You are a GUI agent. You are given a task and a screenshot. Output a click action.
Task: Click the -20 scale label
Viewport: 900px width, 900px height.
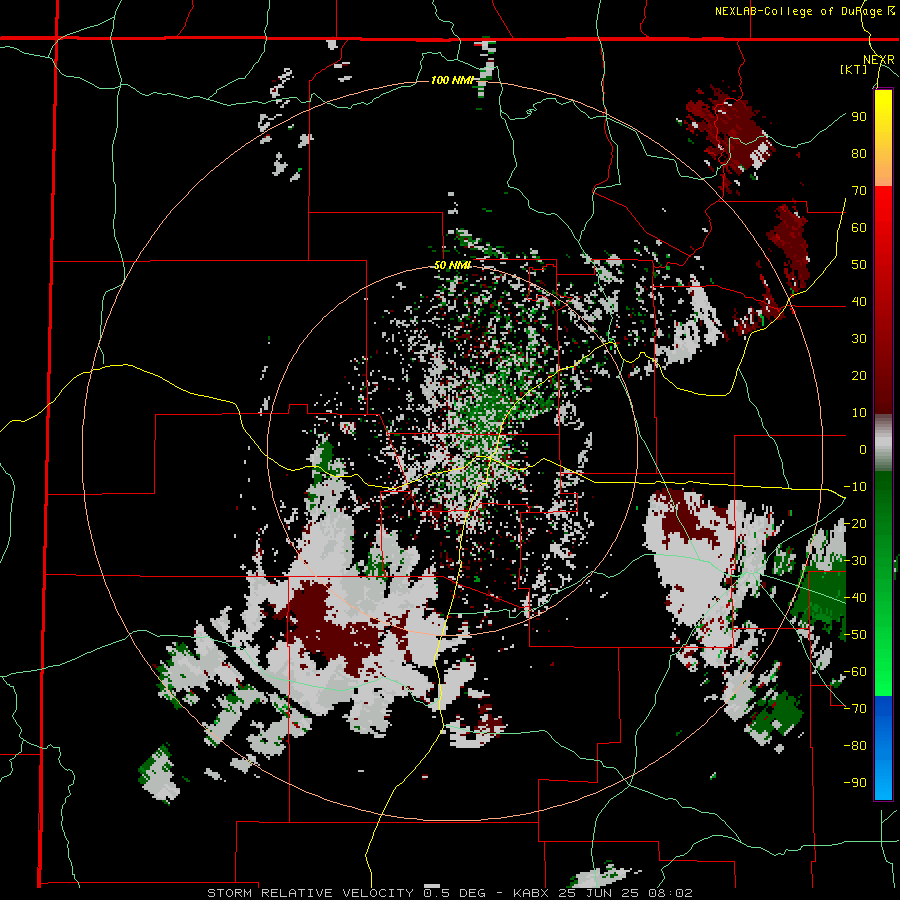pyautogui.click(x=855, y=523)
